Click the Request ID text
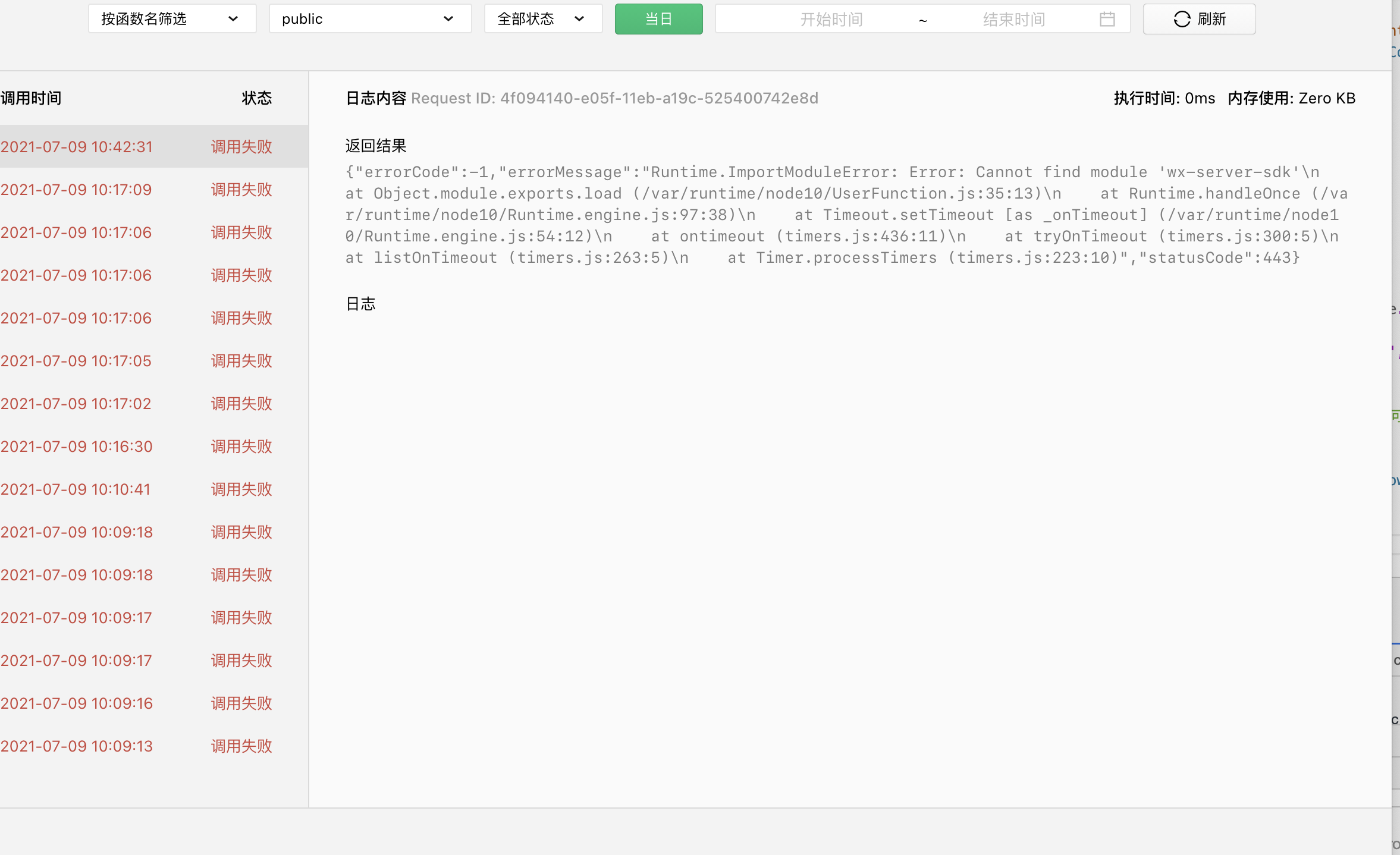 coord(614,98)
